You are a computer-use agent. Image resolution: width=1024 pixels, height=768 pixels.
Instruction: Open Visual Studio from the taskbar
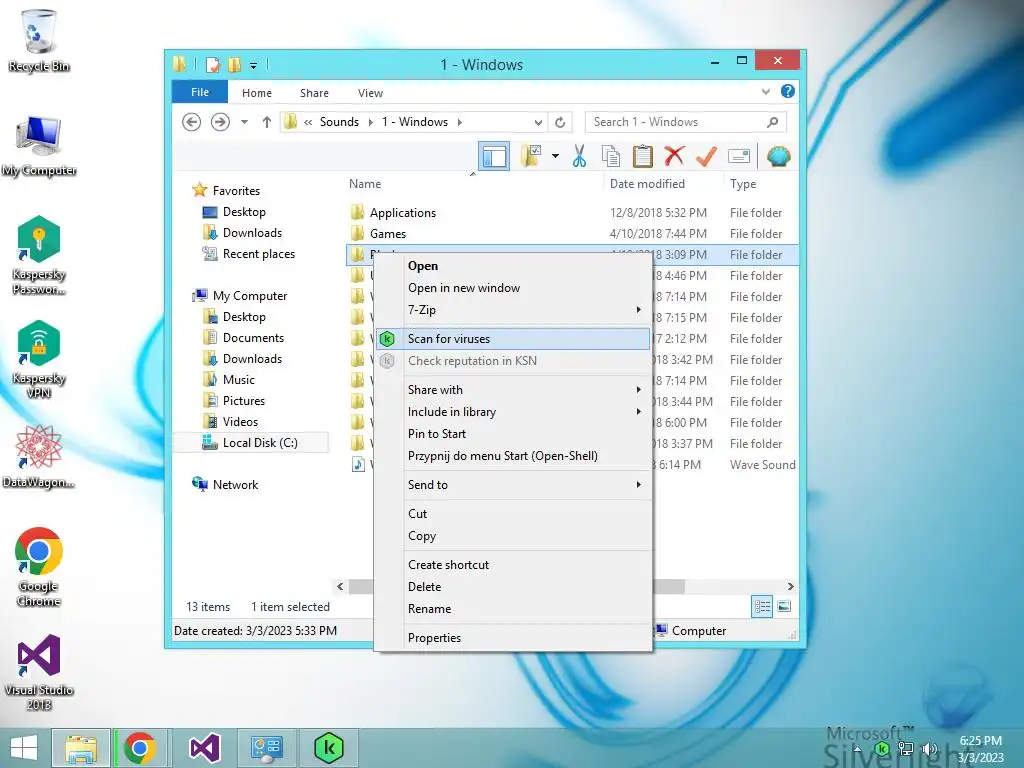(x=204, y=748)
